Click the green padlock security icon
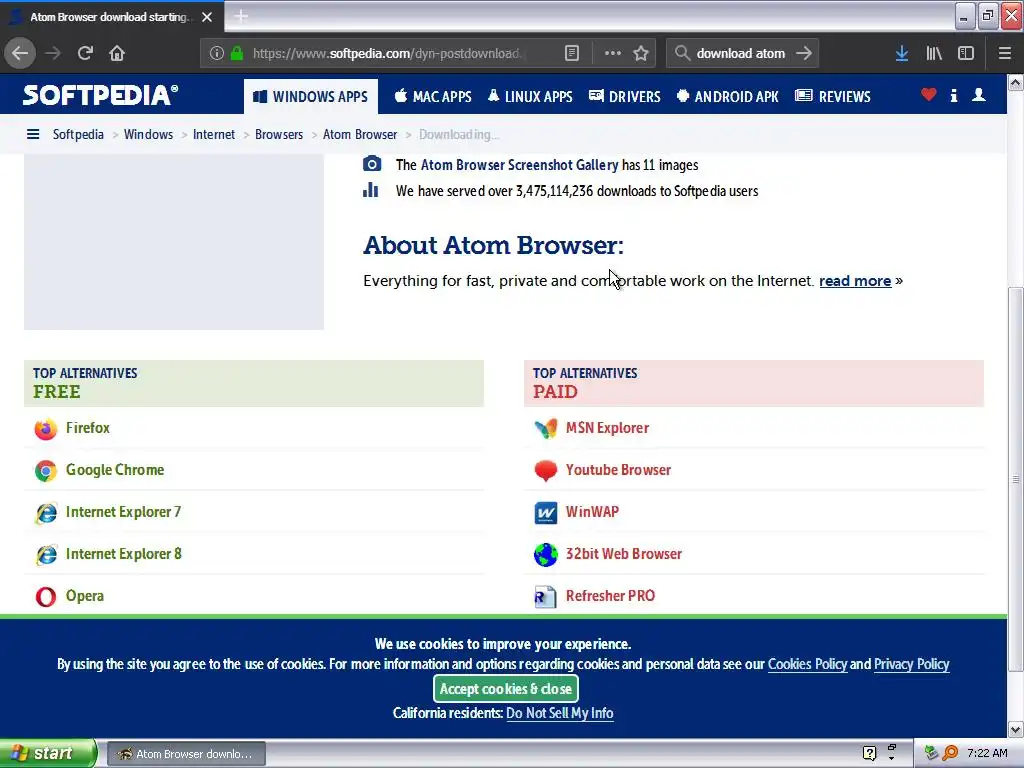This screenshot has width=1024, height=768. [x=237, y=53]
